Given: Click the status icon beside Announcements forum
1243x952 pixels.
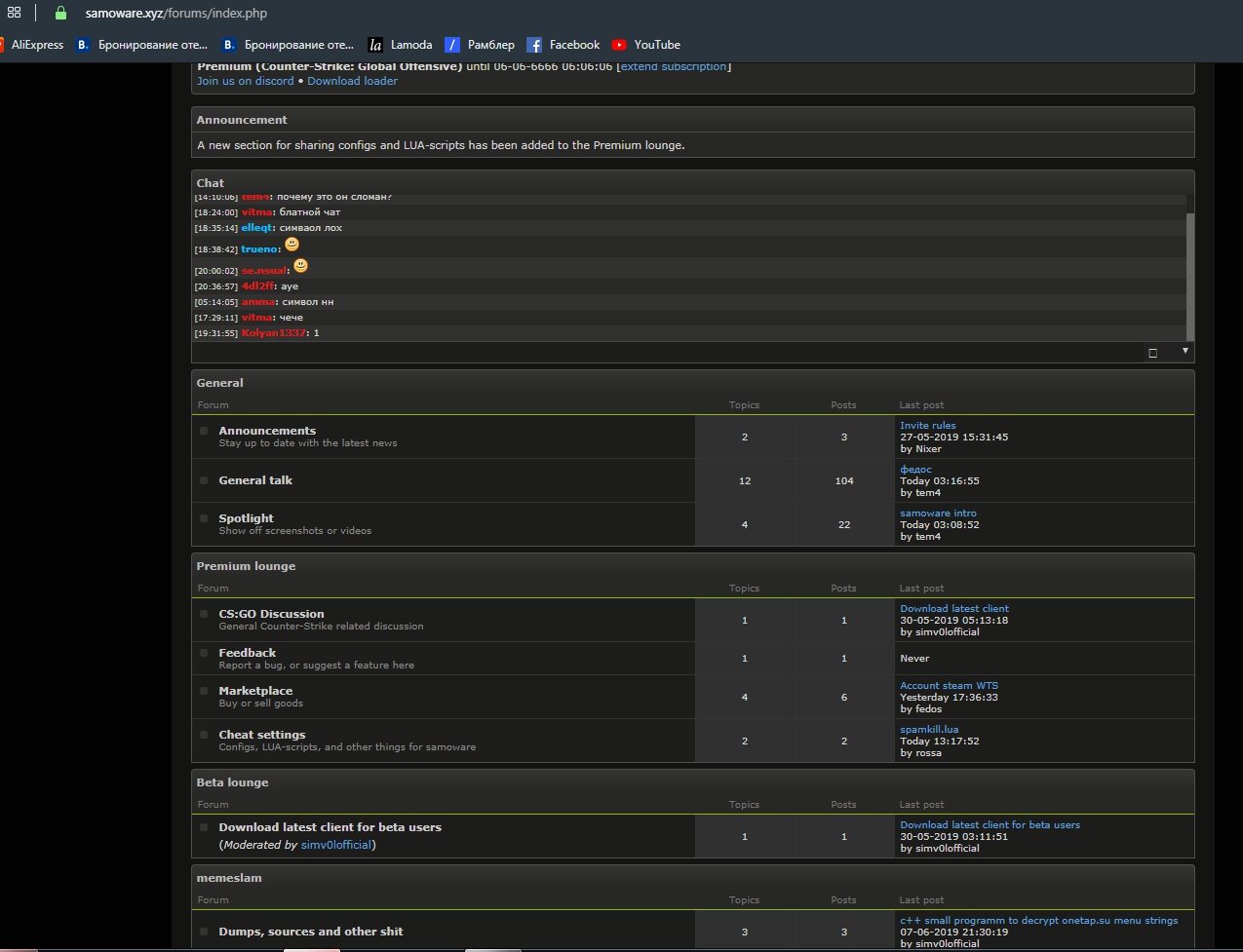Looking at the screenshot, I should (204, 431).
